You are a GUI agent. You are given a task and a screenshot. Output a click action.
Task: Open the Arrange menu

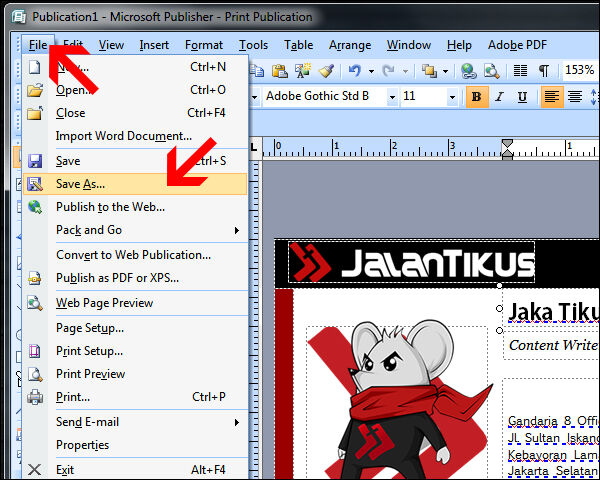350,45
